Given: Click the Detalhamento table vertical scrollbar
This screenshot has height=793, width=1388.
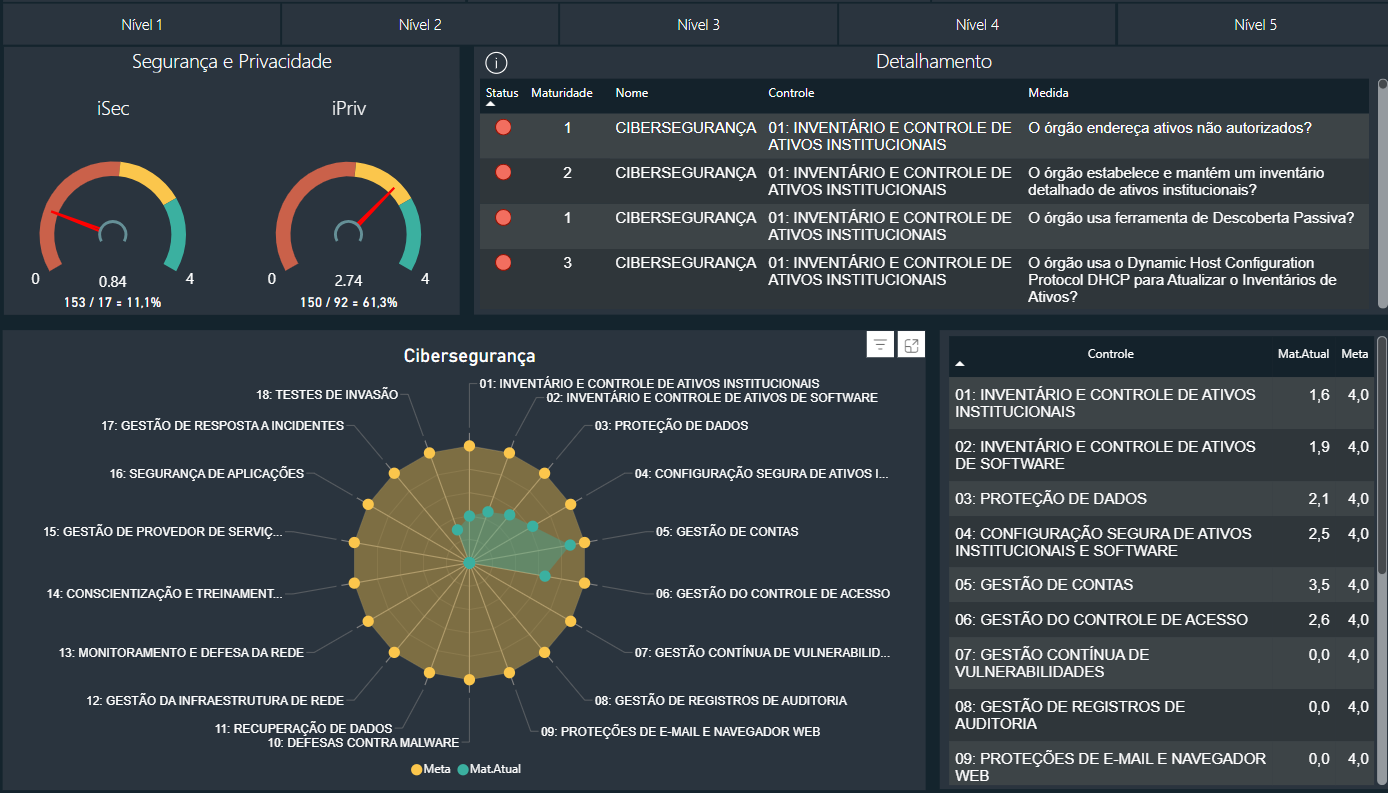Looking at the screenshot, I should click(1383, 193).
